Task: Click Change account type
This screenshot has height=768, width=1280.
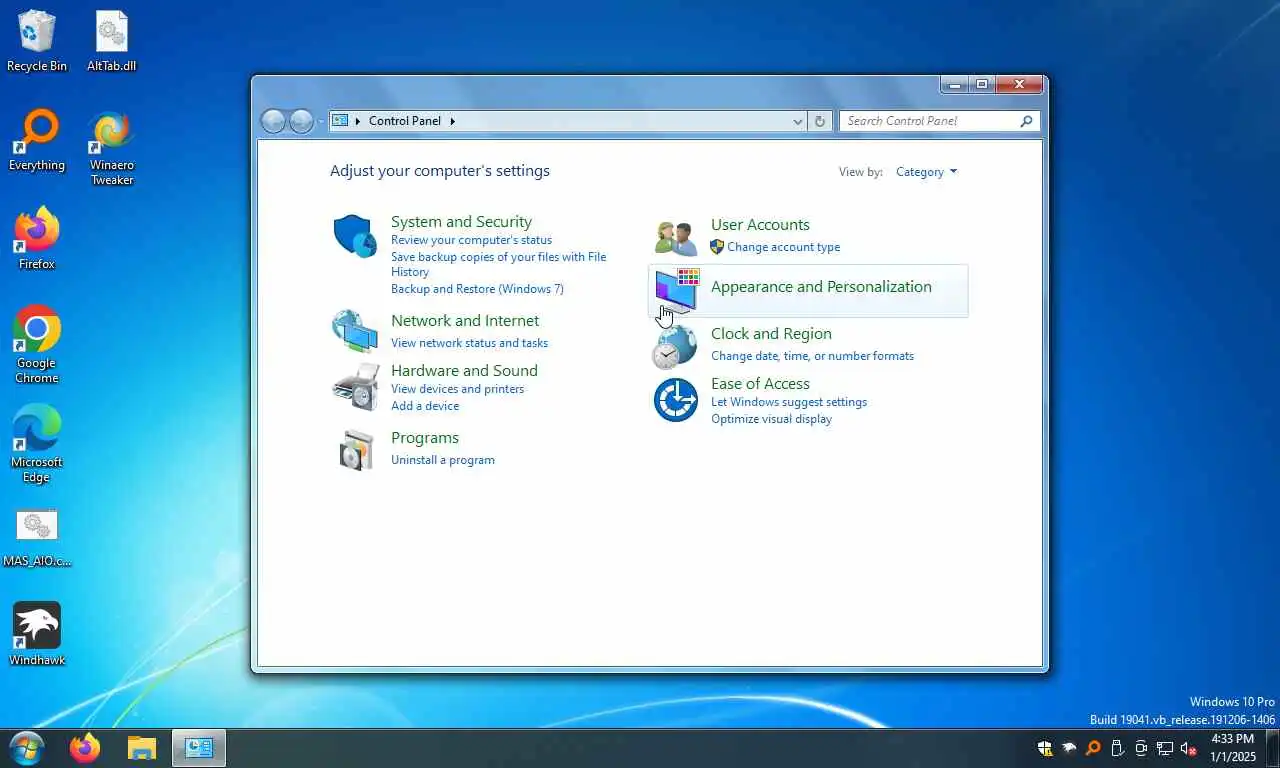Action: coord(783,247)
